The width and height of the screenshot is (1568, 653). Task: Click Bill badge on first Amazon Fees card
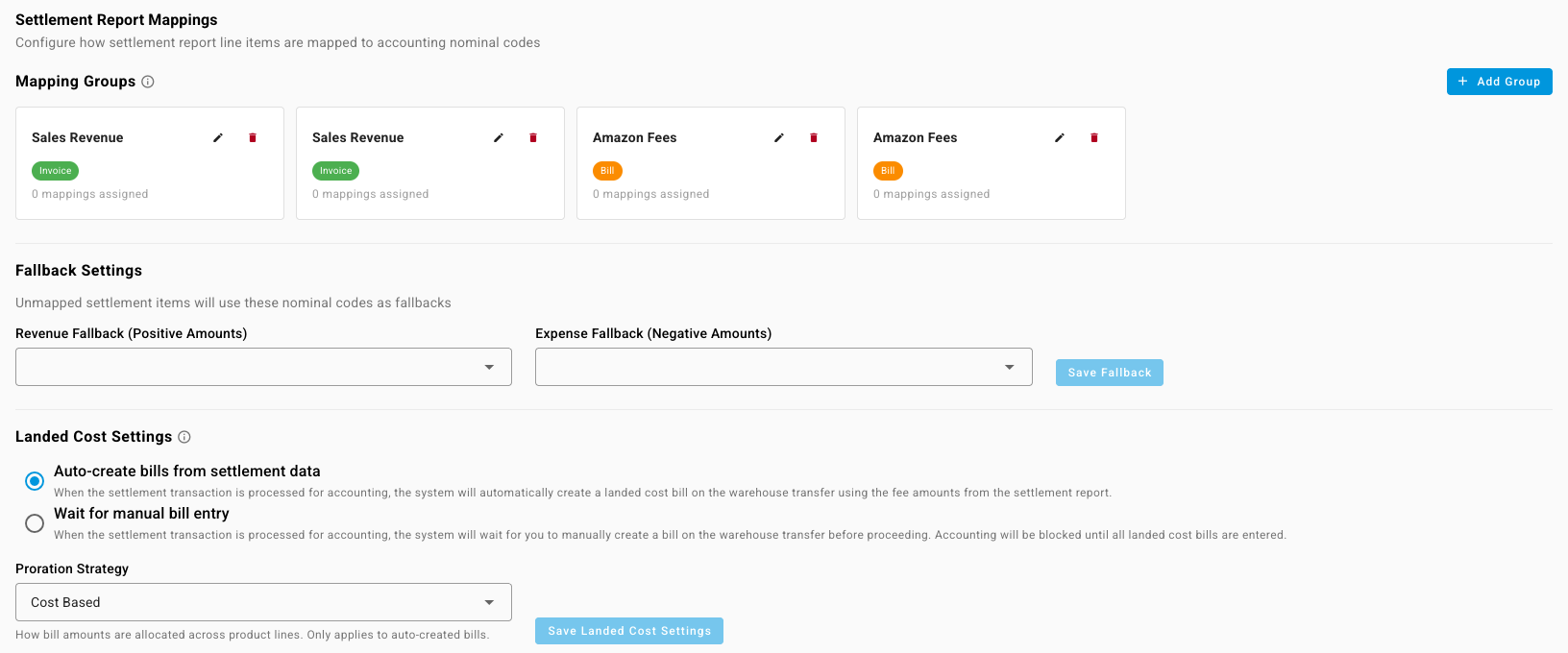click(x=607, y=171)
